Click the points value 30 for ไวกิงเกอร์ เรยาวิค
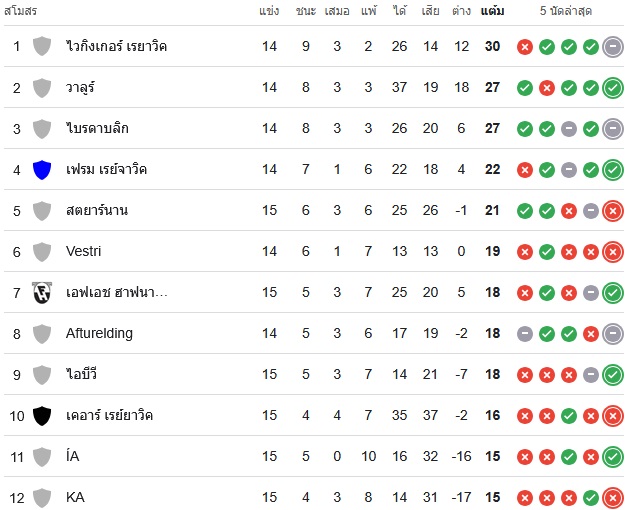The height and width of the screenshot is (510, 629). [x=492, y=47]
